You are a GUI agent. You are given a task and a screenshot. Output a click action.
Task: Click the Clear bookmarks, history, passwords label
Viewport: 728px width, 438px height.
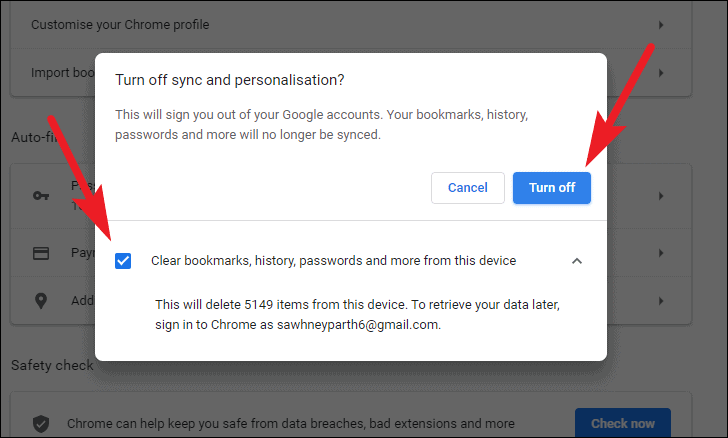333,261
